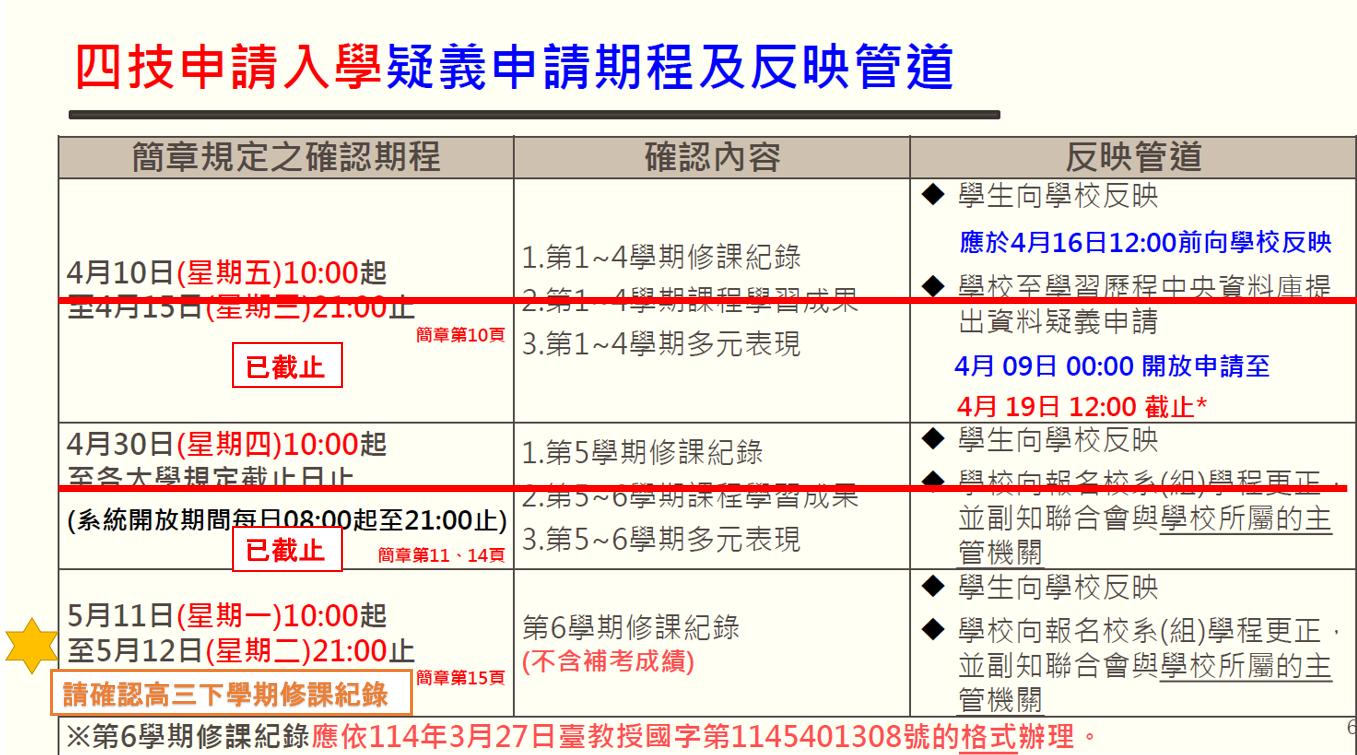Select the text 至4月15日(星期三)21:00止
1357x755 pixels.
(x=241, y=307)
